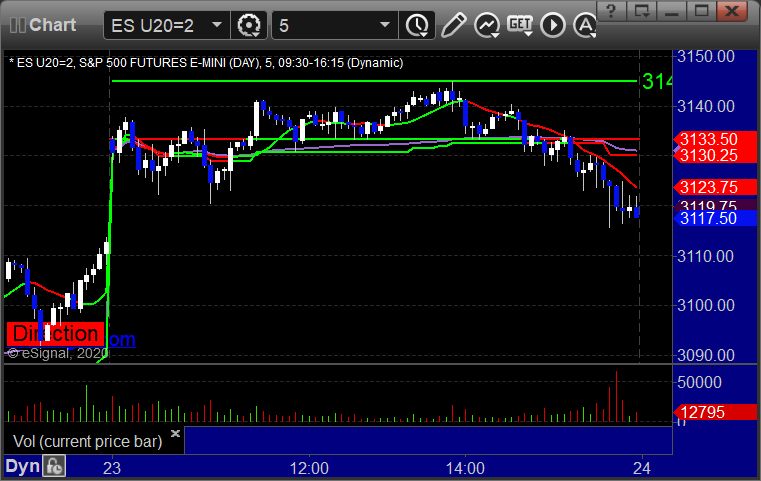
Task: Click the eSignal 2020 copyright text
Action: click(x=57, y=353)
